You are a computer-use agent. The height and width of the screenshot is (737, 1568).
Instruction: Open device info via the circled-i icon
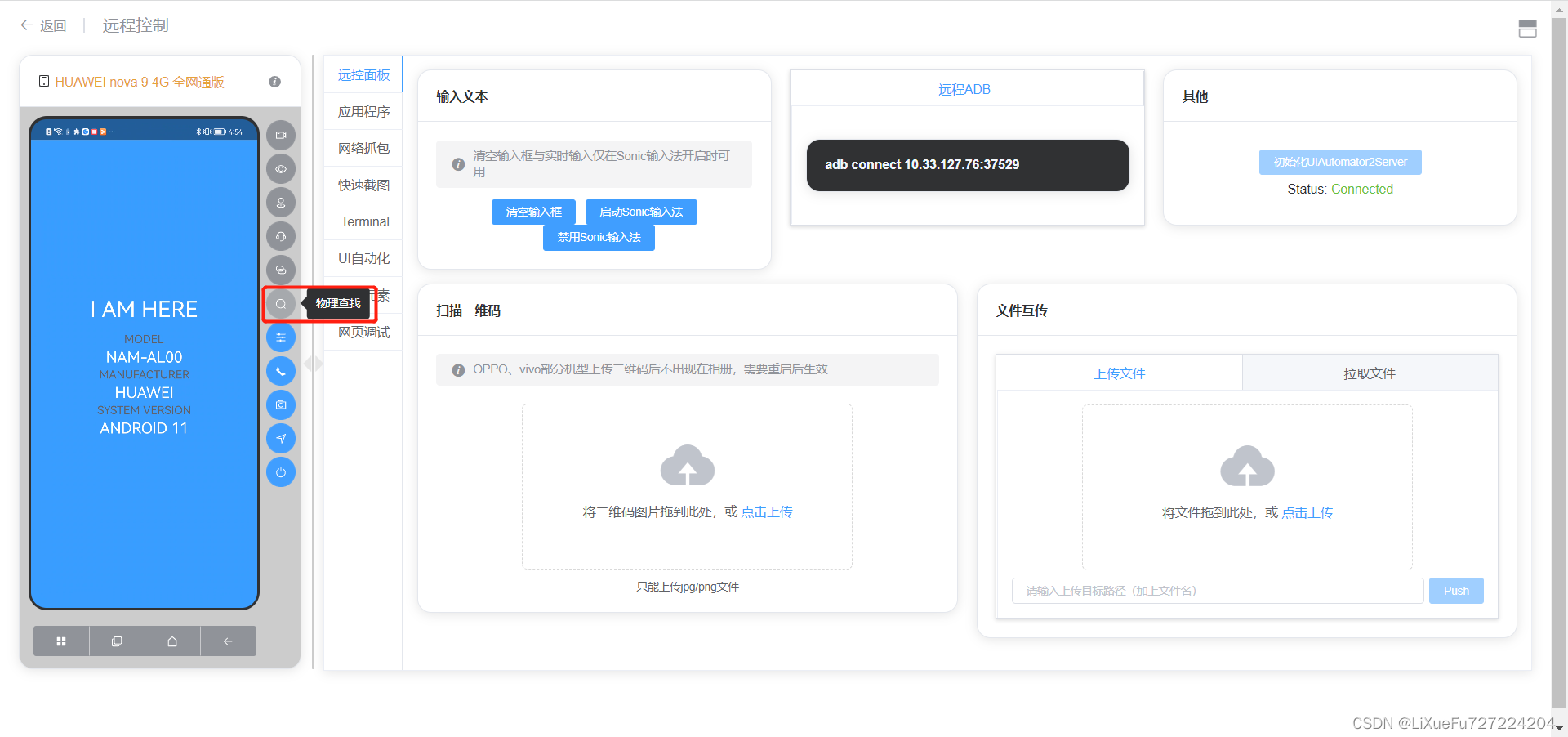tap(274, 81)
